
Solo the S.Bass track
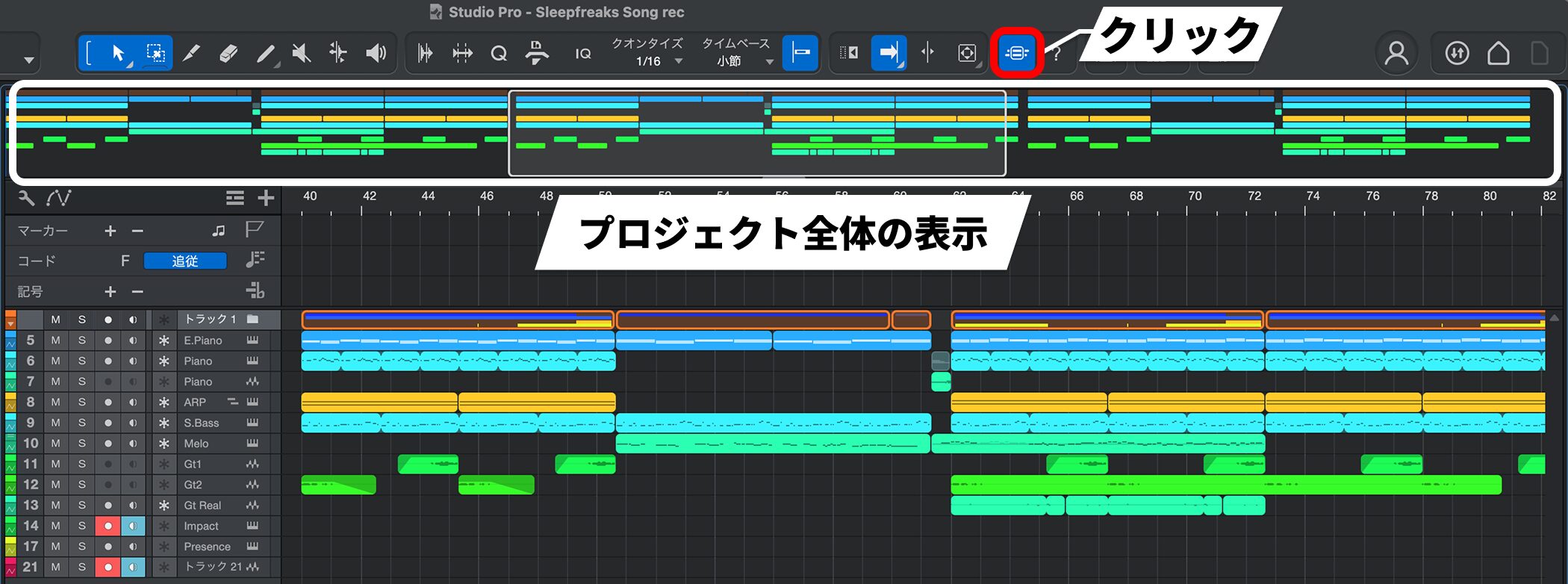pyautogui.click(x=81, y=423)
